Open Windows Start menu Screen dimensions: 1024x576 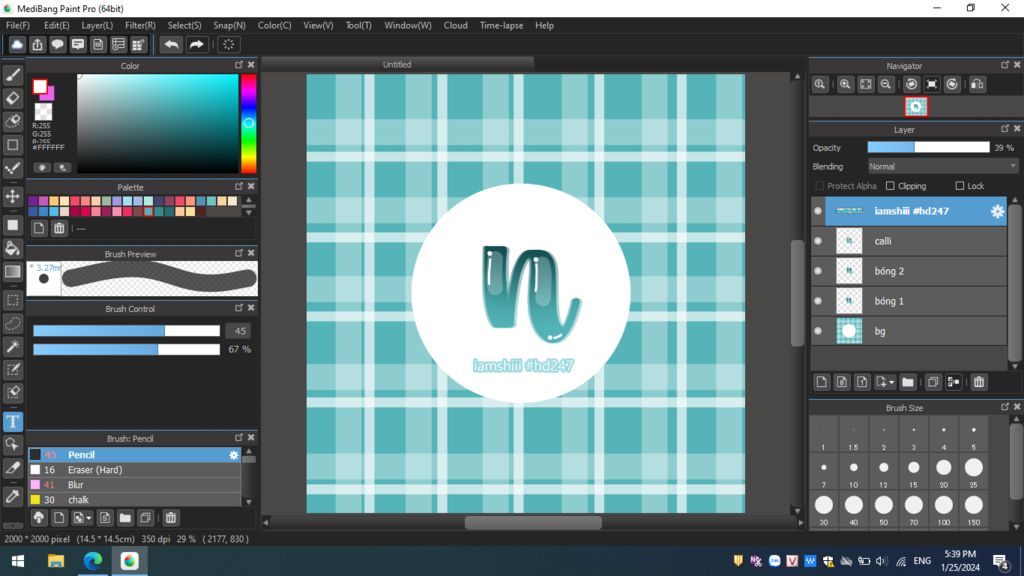tap(18, 561)
